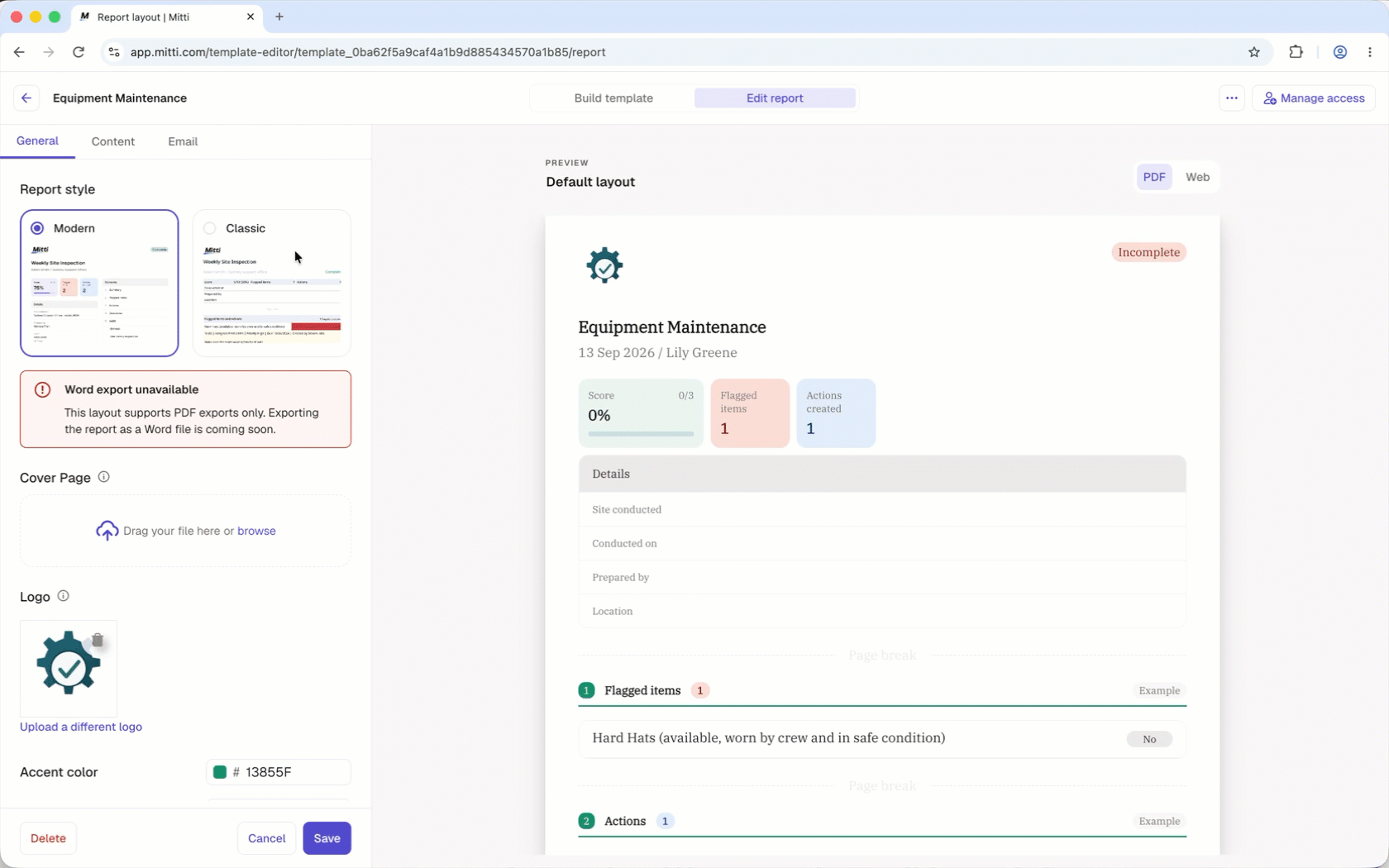This screenshot has height=868, width=1389.
Task: Click the Actions section heading
Action: click(625, 821)
